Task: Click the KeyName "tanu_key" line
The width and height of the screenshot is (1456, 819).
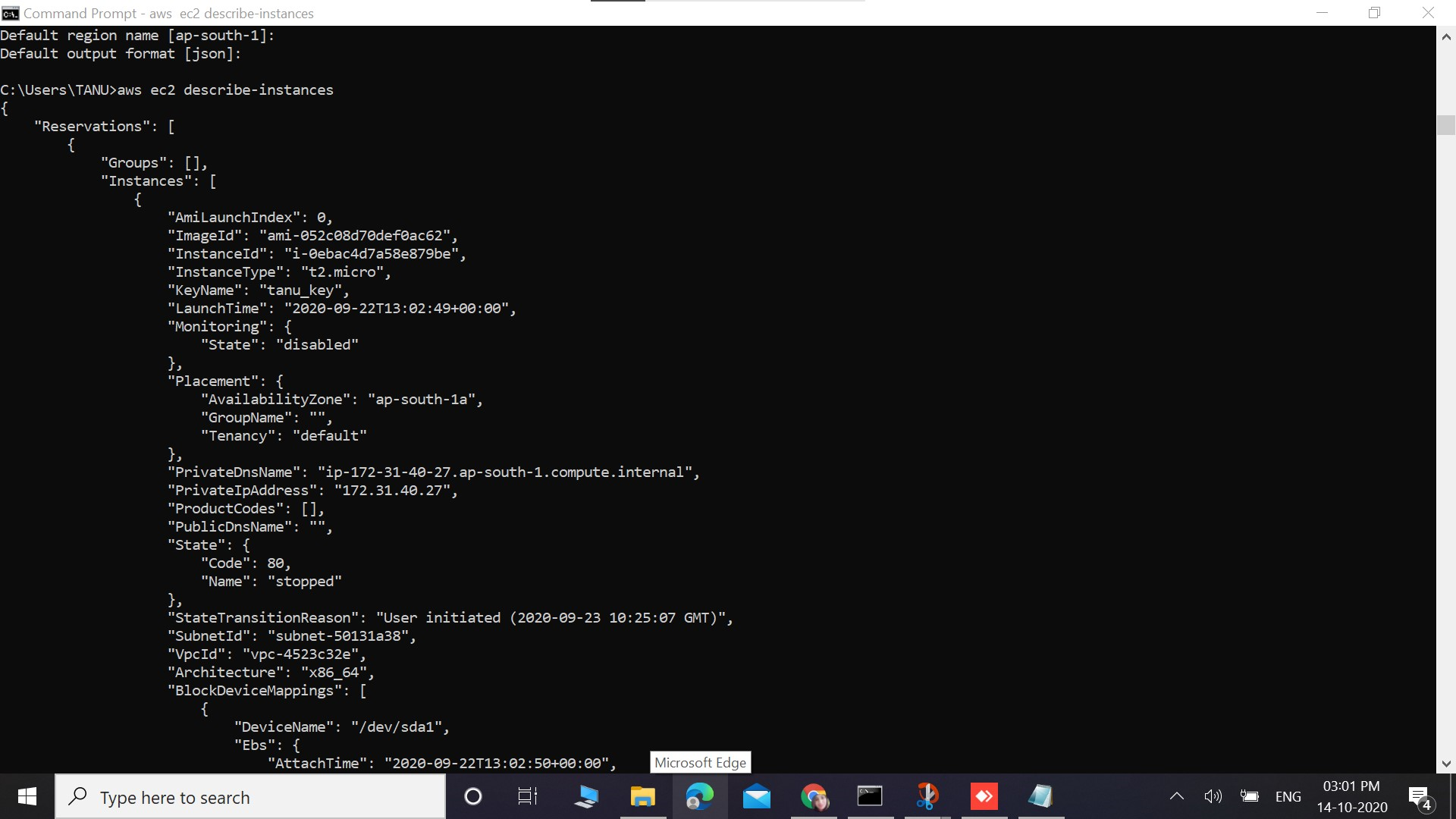Action: coord(259,290)
